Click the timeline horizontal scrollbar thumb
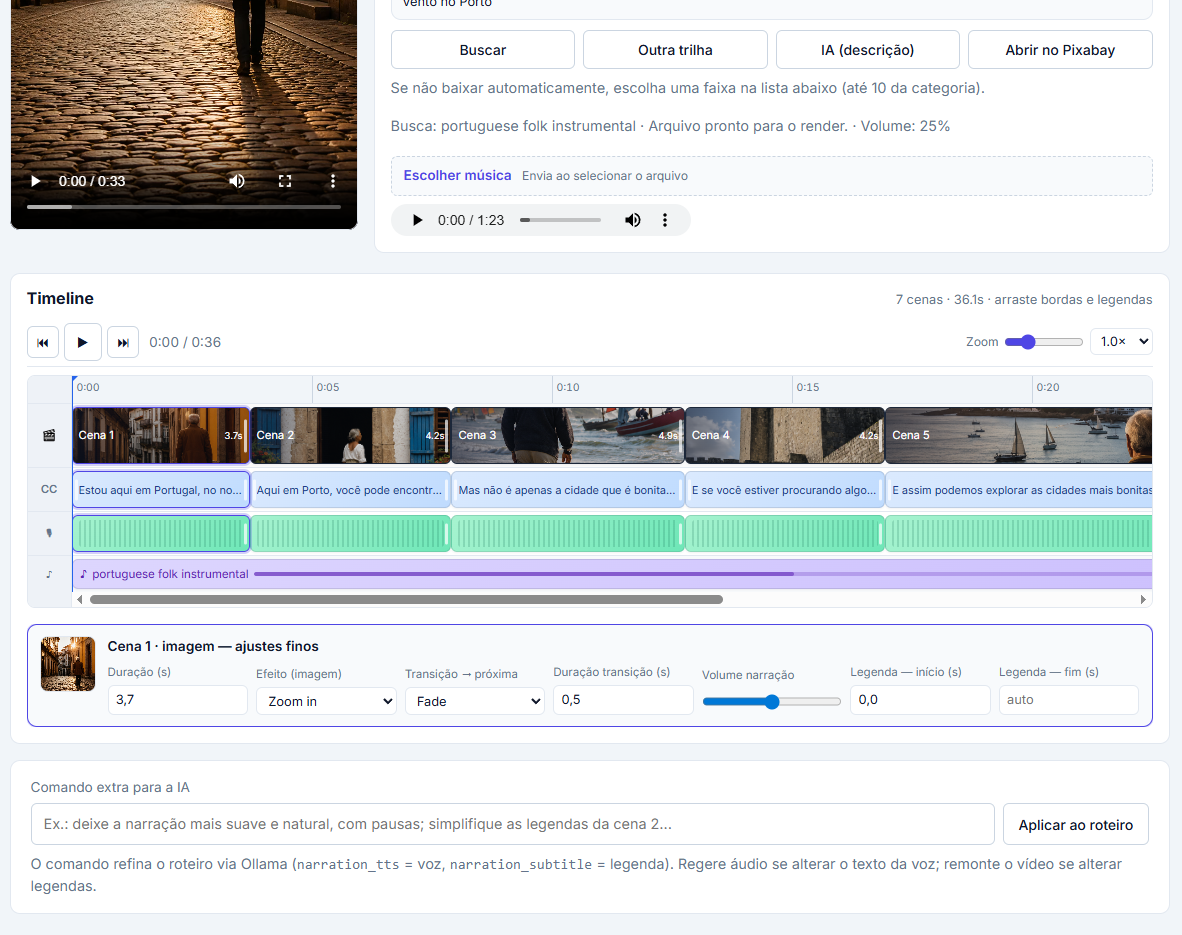1182x935 pixels. pyautogui.click(x=406, y=599)
